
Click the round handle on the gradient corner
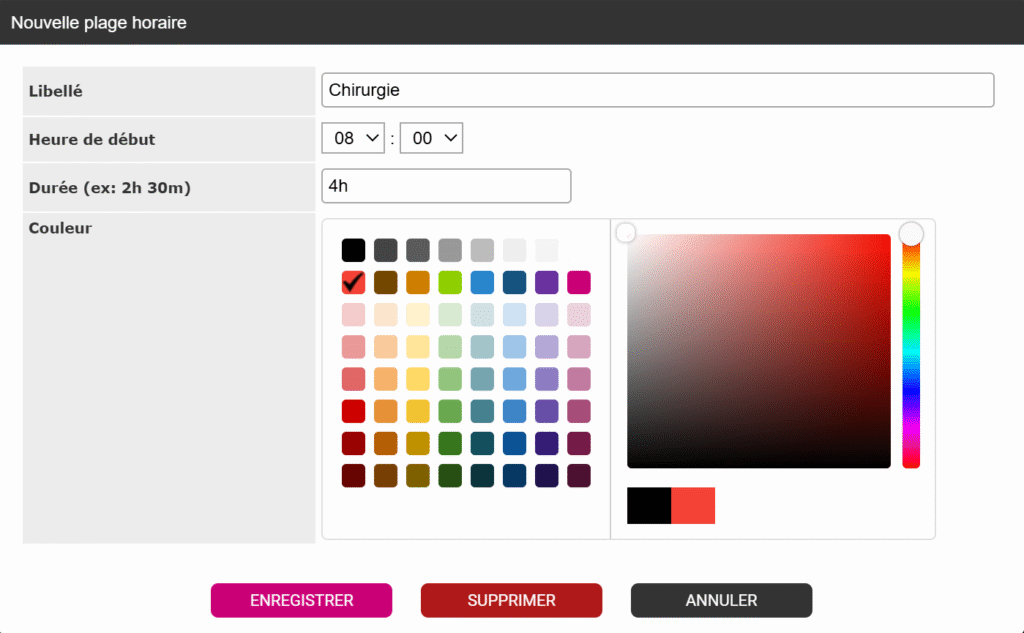(x=626, y=233)
